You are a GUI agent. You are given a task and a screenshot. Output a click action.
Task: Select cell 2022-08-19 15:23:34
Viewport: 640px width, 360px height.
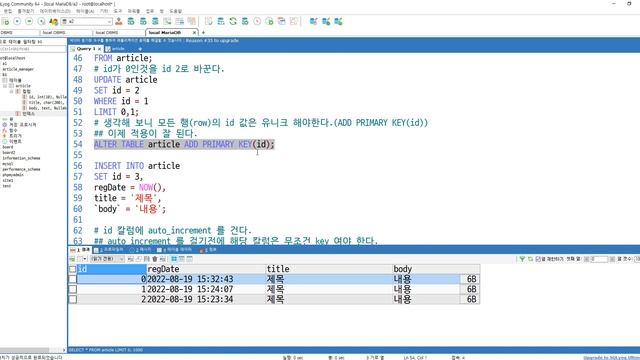coord(206,299)
